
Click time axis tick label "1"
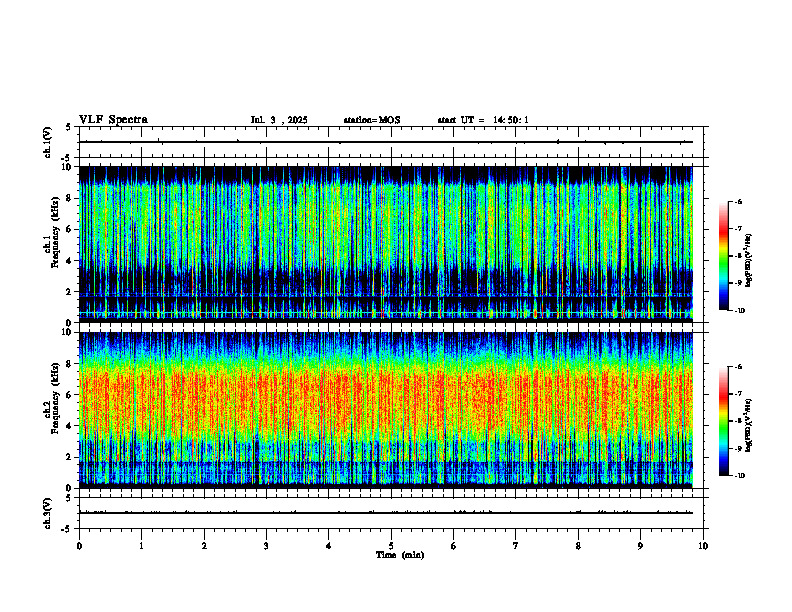click(x=141, y=546)
